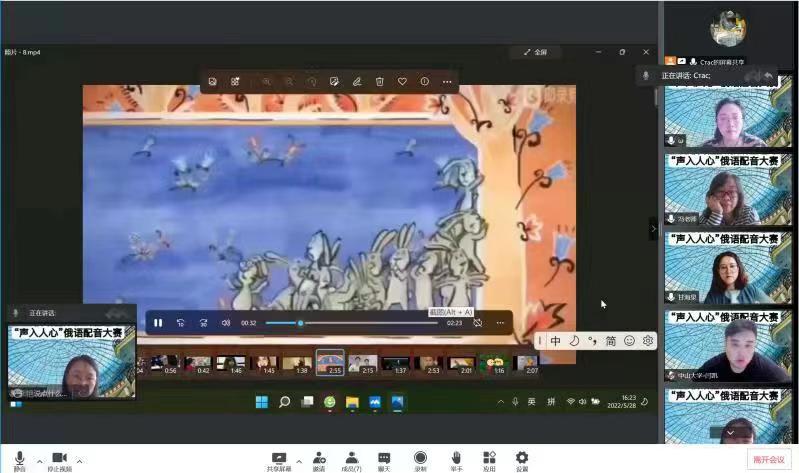
Task: Select filmstrip thumbnail labeled 0:42
Action: click(197, 364)
